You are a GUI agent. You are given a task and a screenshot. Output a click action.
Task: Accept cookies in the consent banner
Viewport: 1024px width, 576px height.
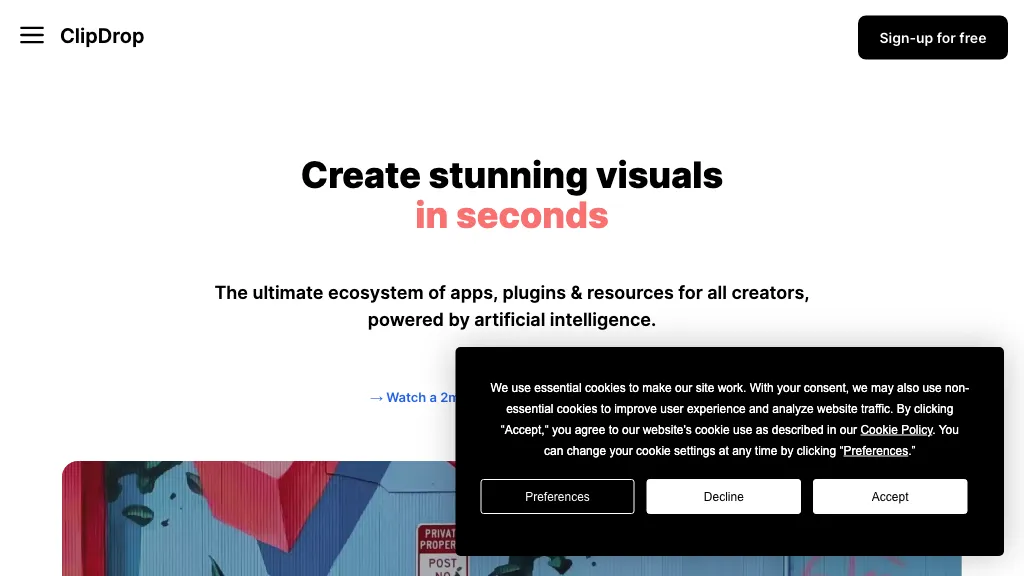[889, 497]
